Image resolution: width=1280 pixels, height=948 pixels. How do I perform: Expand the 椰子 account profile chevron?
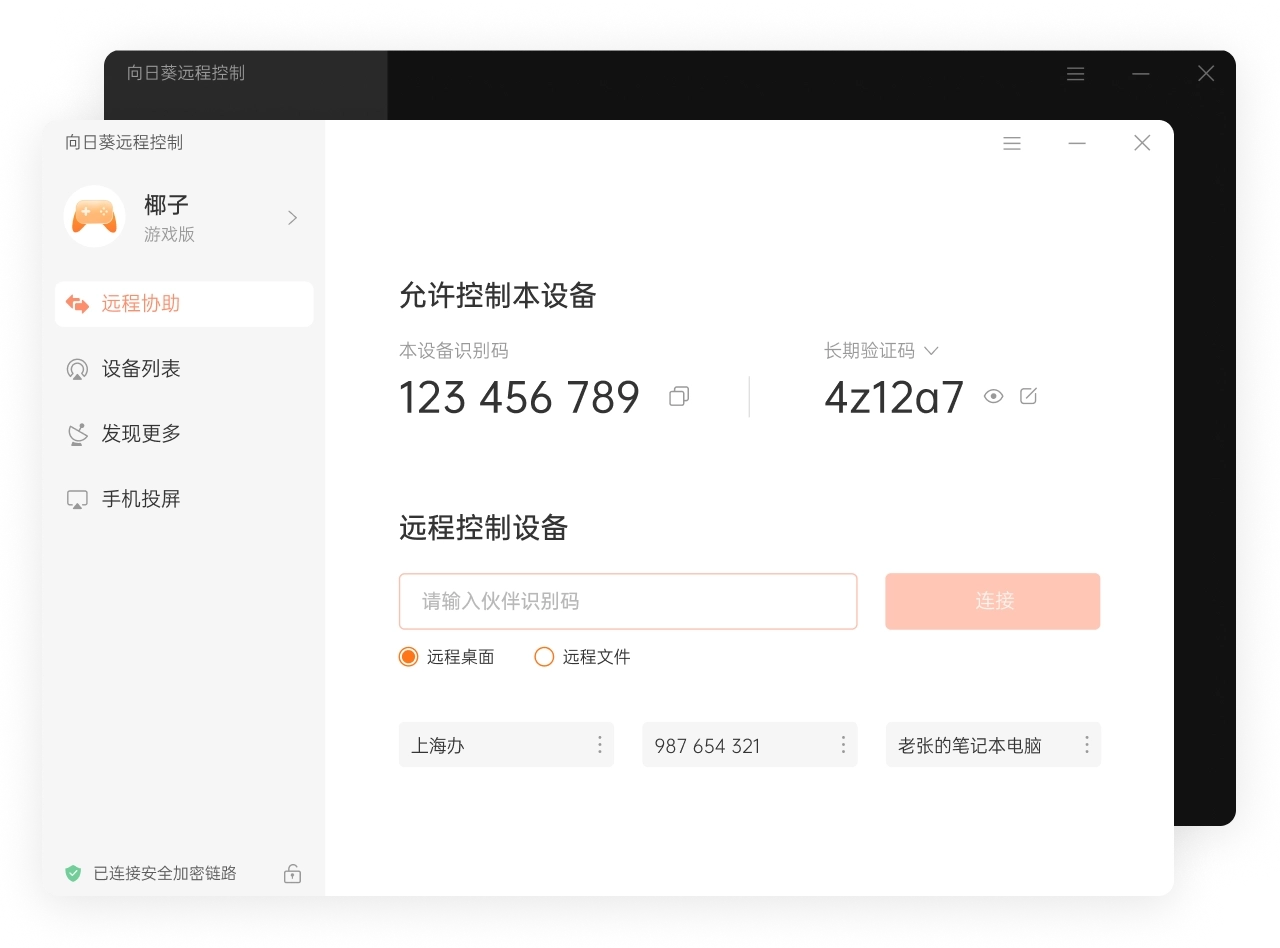pos(292,218)
